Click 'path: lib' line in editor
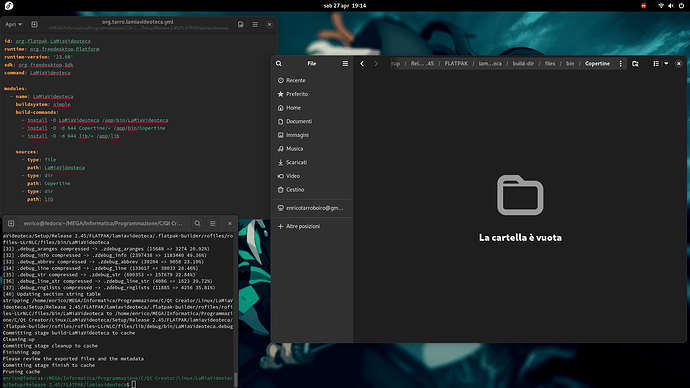690x388 pixels. [40, 199]
